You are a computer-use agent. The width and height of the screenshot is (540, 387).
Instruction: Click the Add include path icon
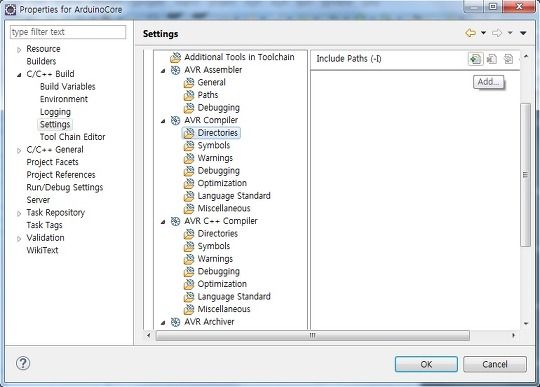[476, 59]
